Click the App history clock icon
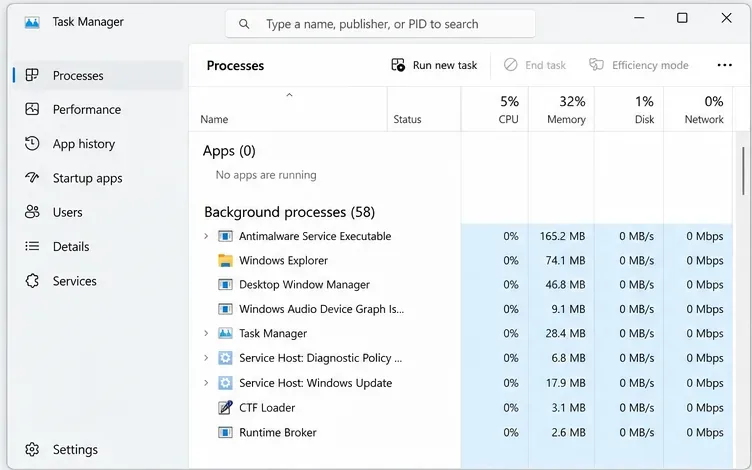This screenshot has width=752, height=470. point(32,143)
